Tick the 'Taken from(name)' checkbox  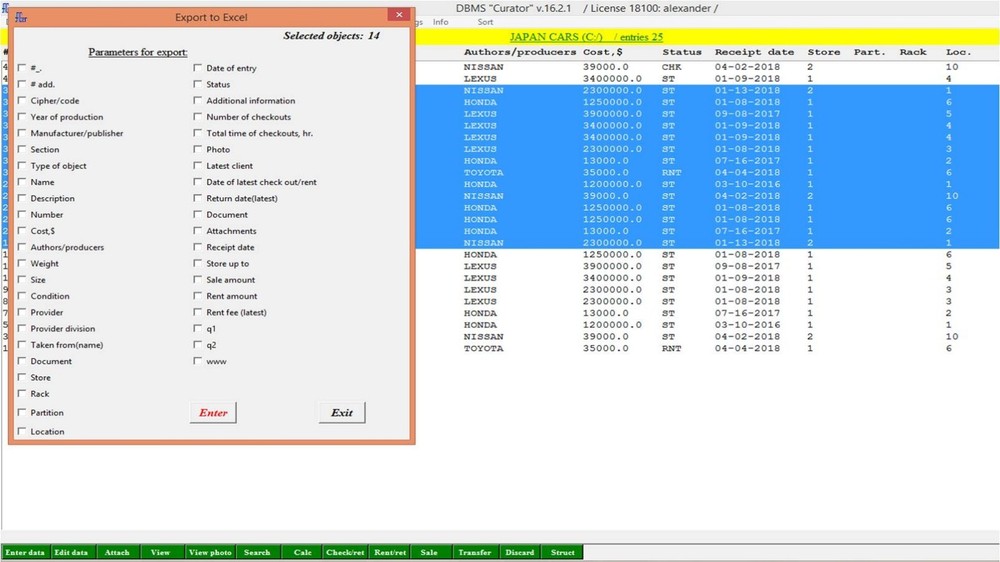pos(22,344)
